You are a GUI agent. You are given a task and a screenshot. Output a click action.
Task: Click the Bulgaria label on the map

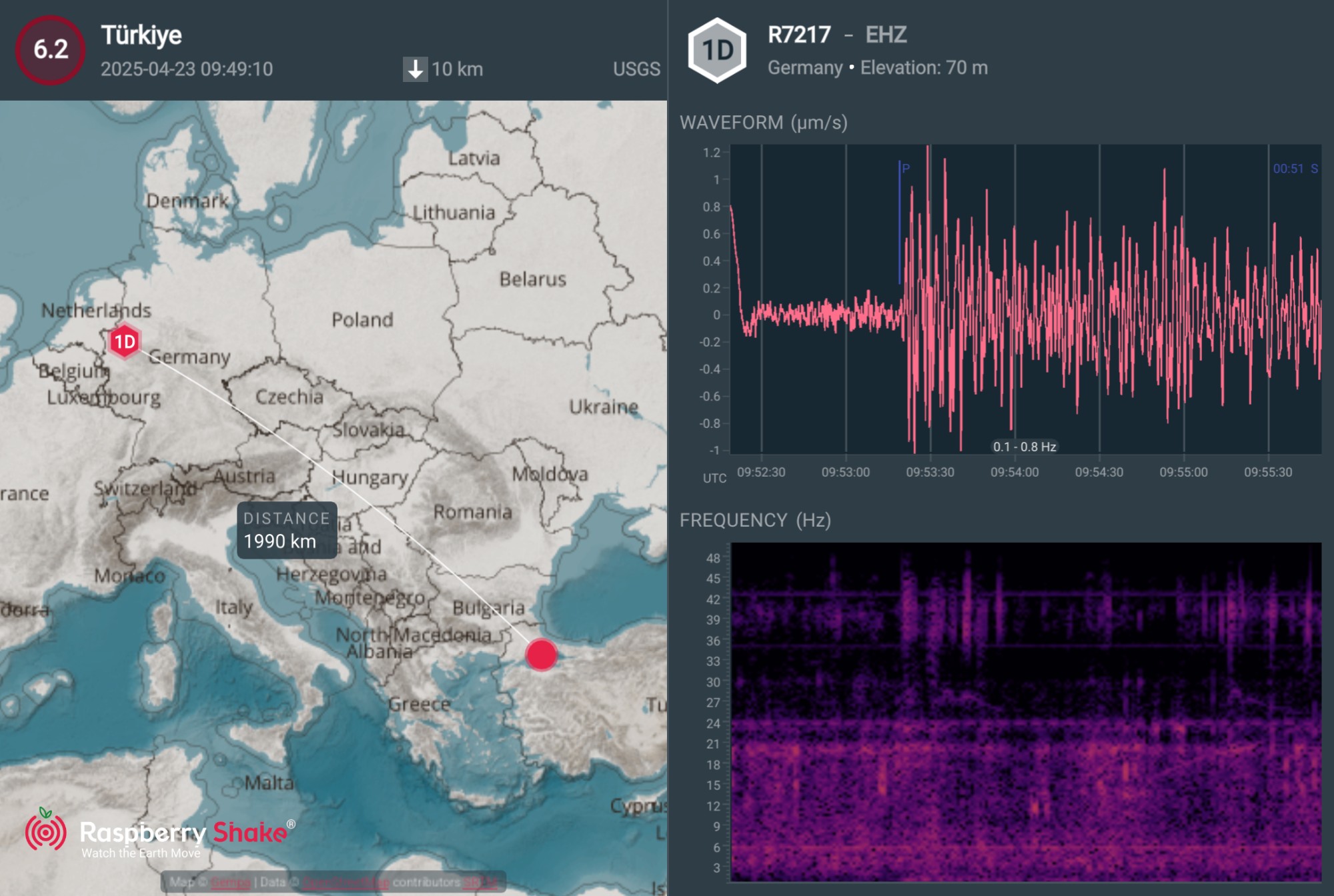(489, 608)
